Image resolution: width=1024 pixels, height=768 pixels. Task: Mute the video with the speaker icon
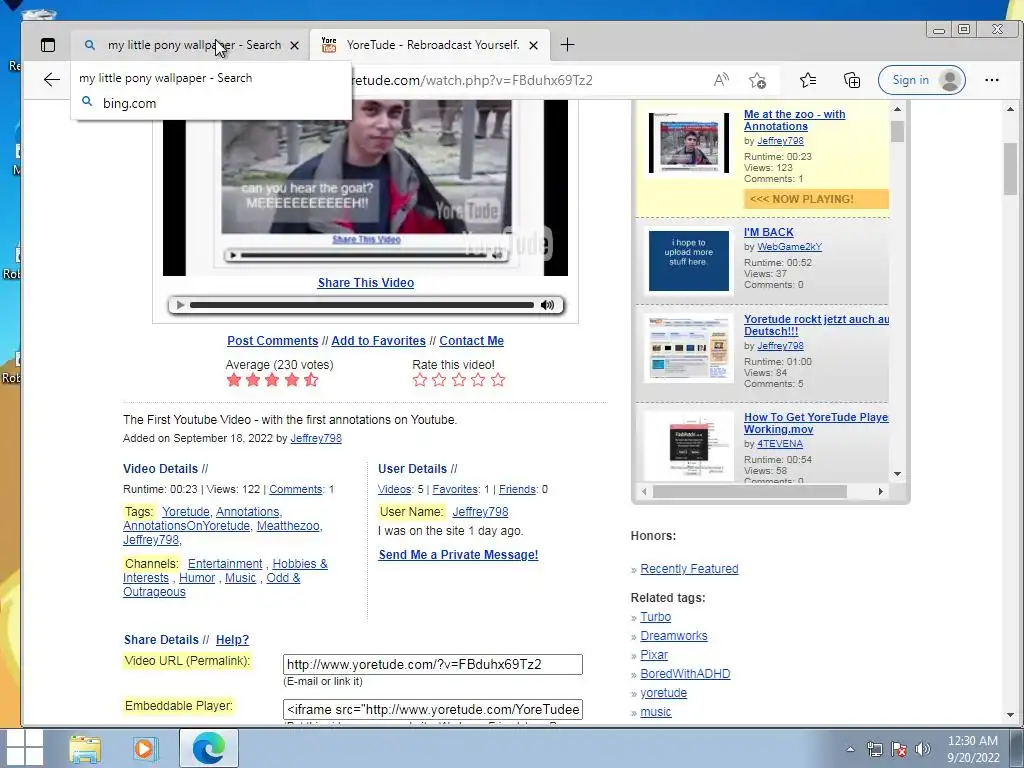point(547,305)
